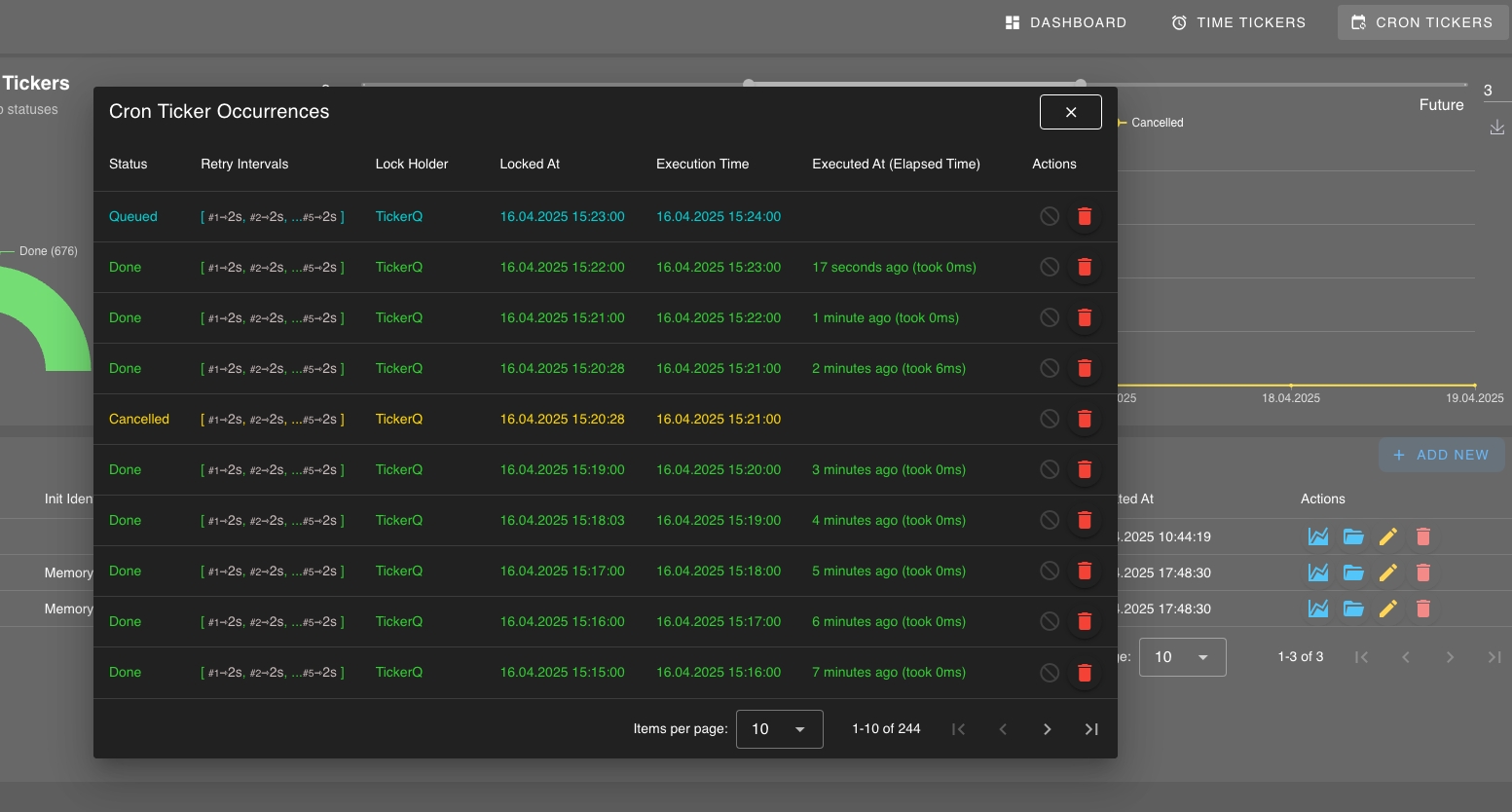Cancel icon on 6 minutes ago row
This screenshot has height=812, width=1512.
(x=1050, y=621)
